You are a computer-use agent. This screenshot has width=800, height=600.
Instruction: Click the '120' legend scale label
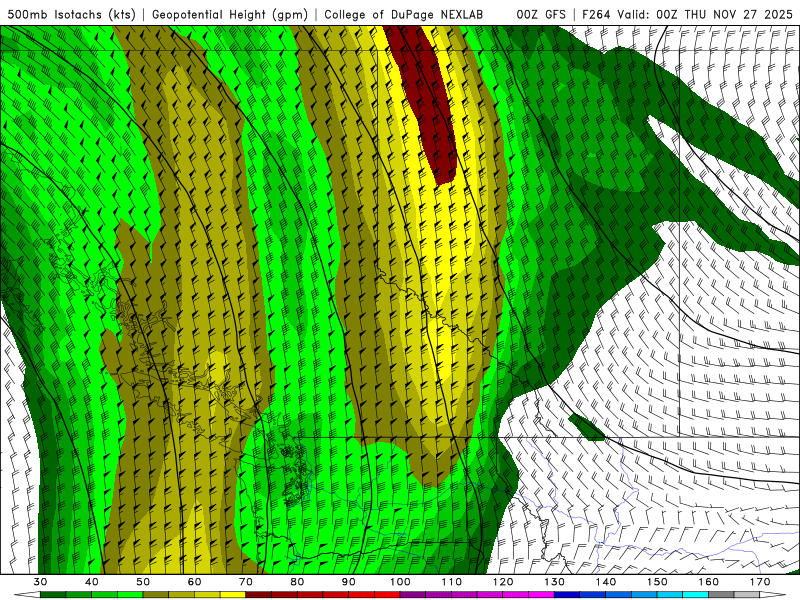click(x=503, y=582)
